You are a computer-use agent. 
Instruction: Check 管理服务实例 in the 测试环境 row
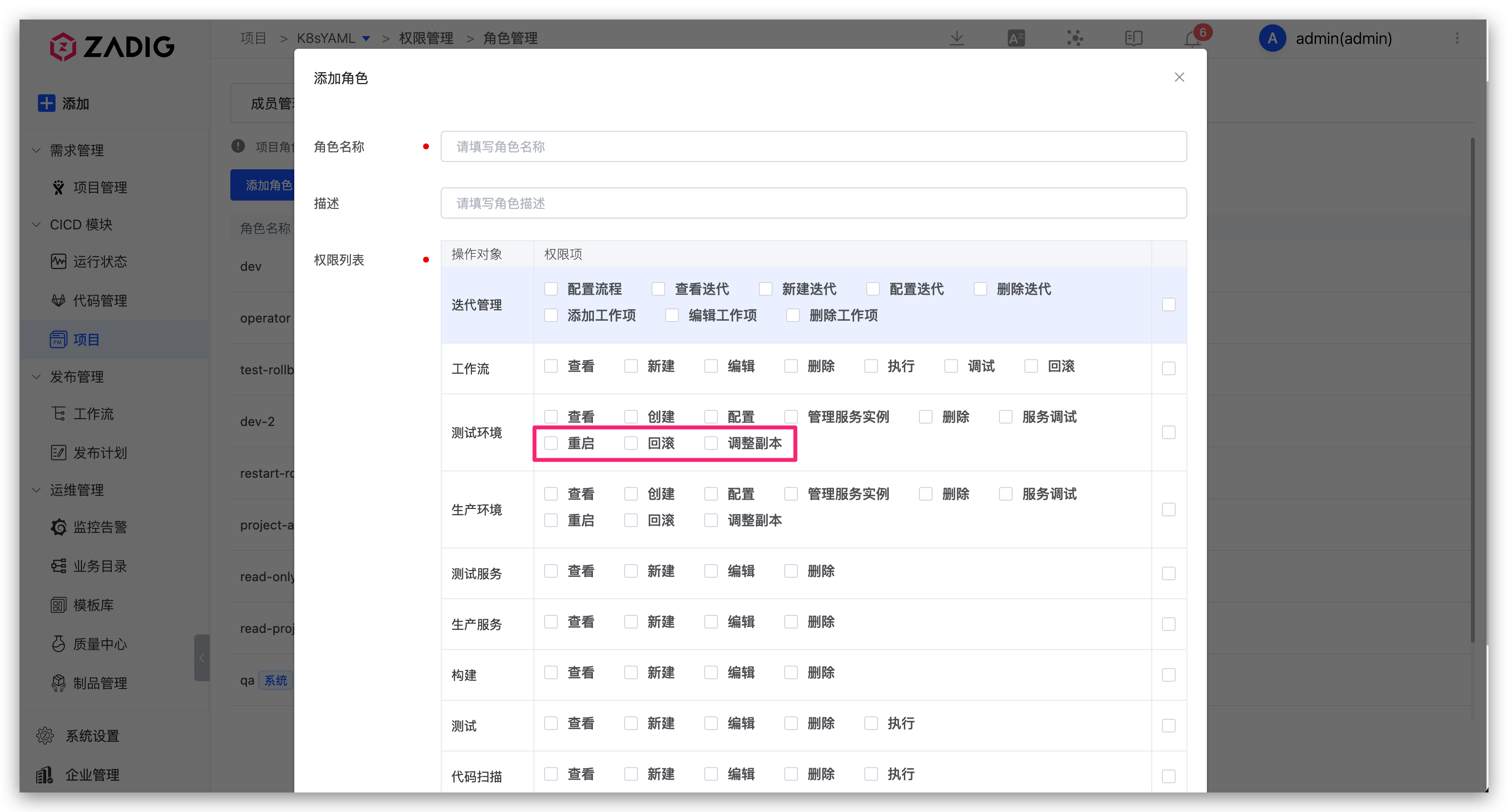click(791, 417)
